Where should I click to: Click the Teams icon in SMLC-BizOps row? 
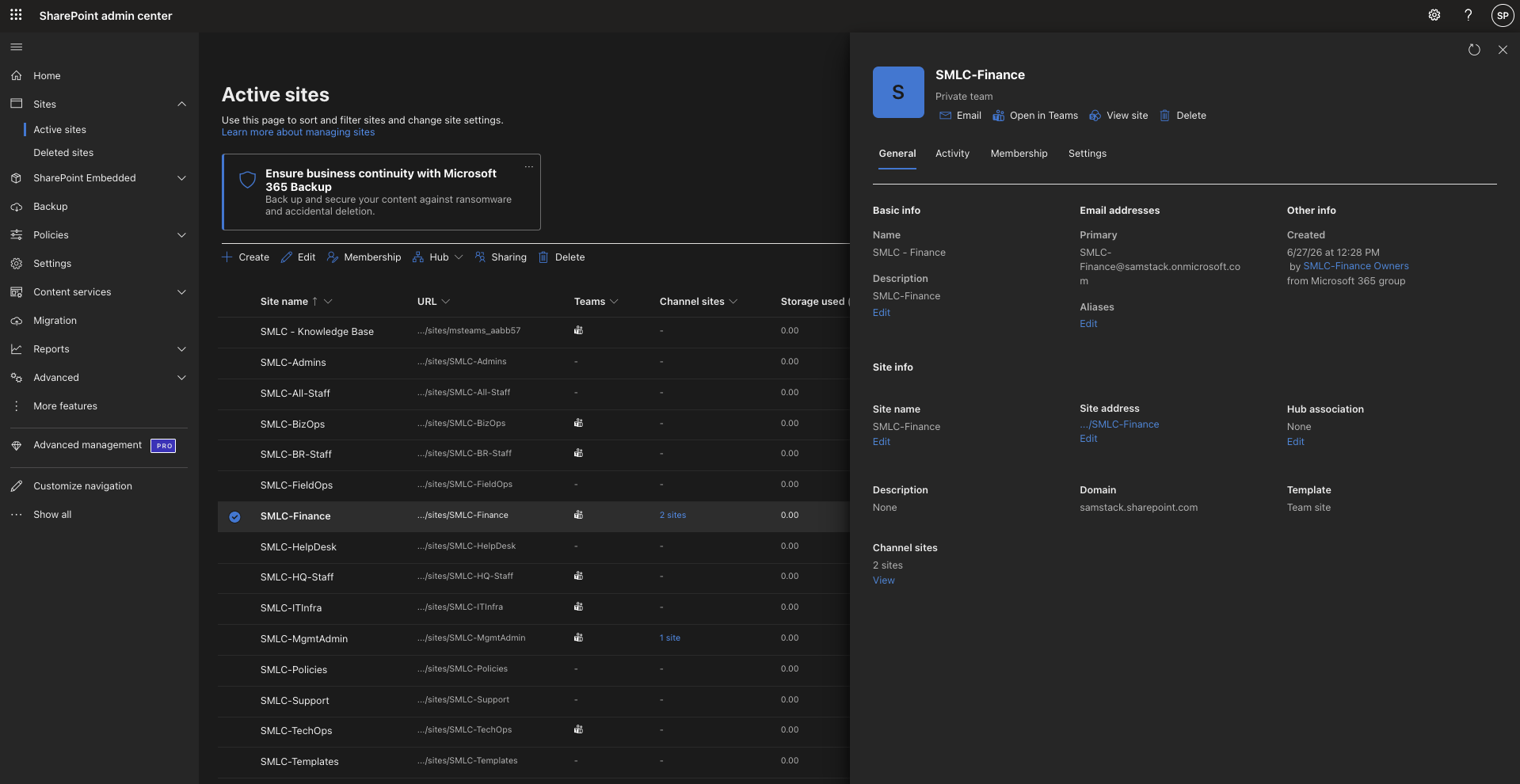pyautogui.click(x=578, y=424)
